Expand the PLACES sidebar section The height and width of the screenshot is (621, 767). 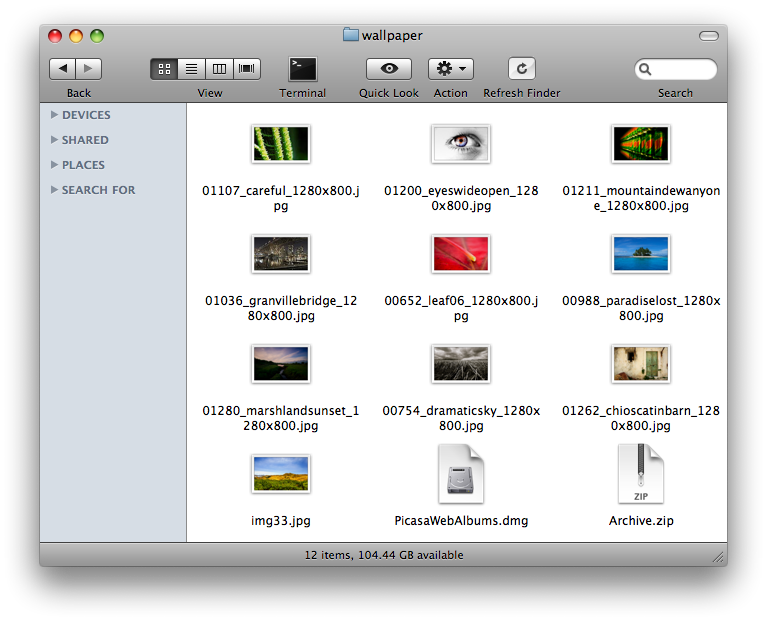[x=54, y=165]
